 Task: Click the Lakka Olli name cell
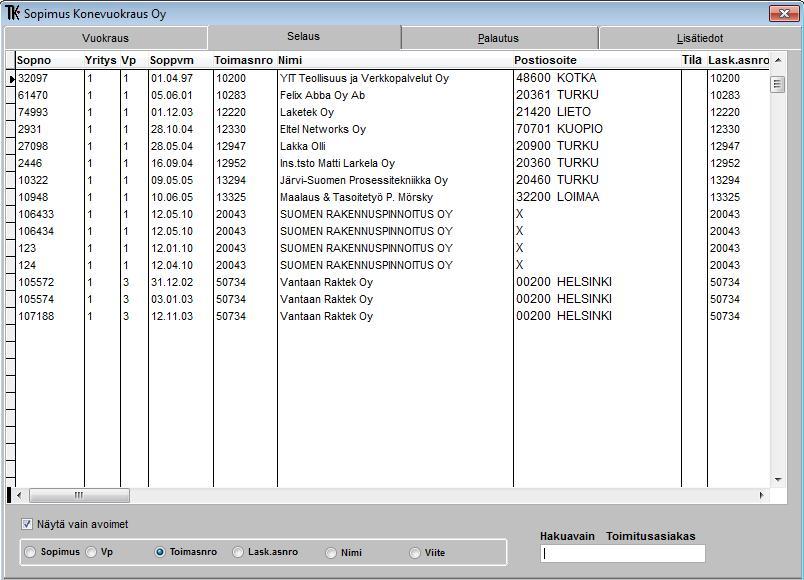coord(395,146)
